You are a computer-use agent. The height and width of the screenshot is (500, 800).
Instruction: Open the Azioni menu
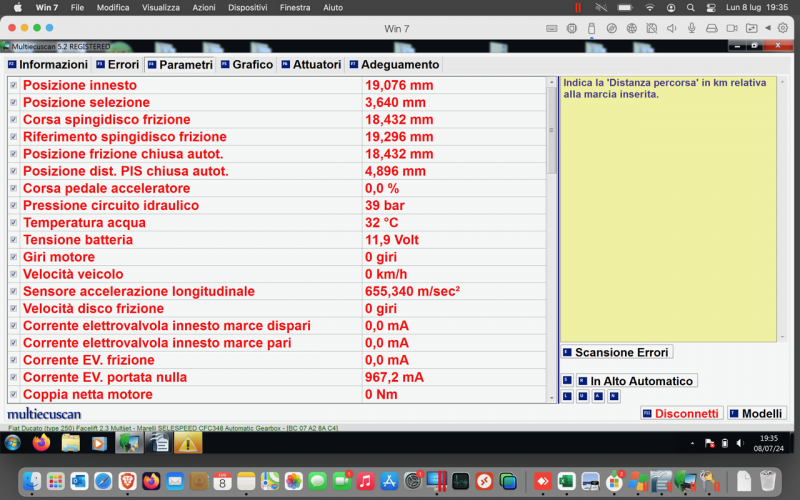204,7
